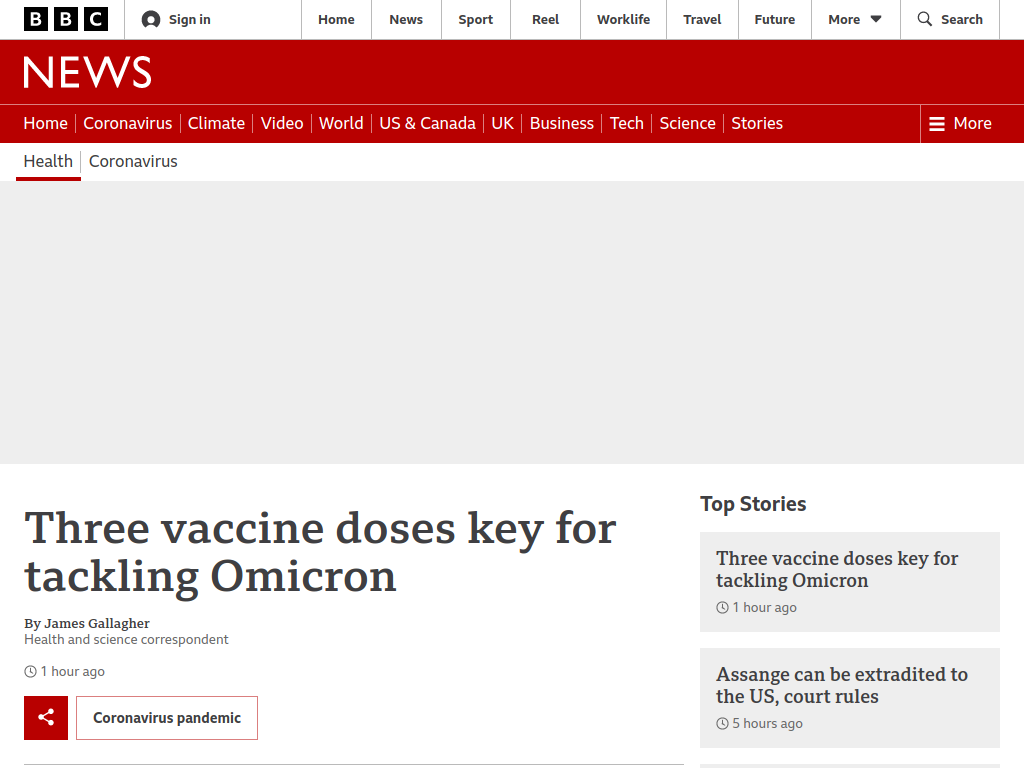Click the Sign in account icon

tap(151, 20)
